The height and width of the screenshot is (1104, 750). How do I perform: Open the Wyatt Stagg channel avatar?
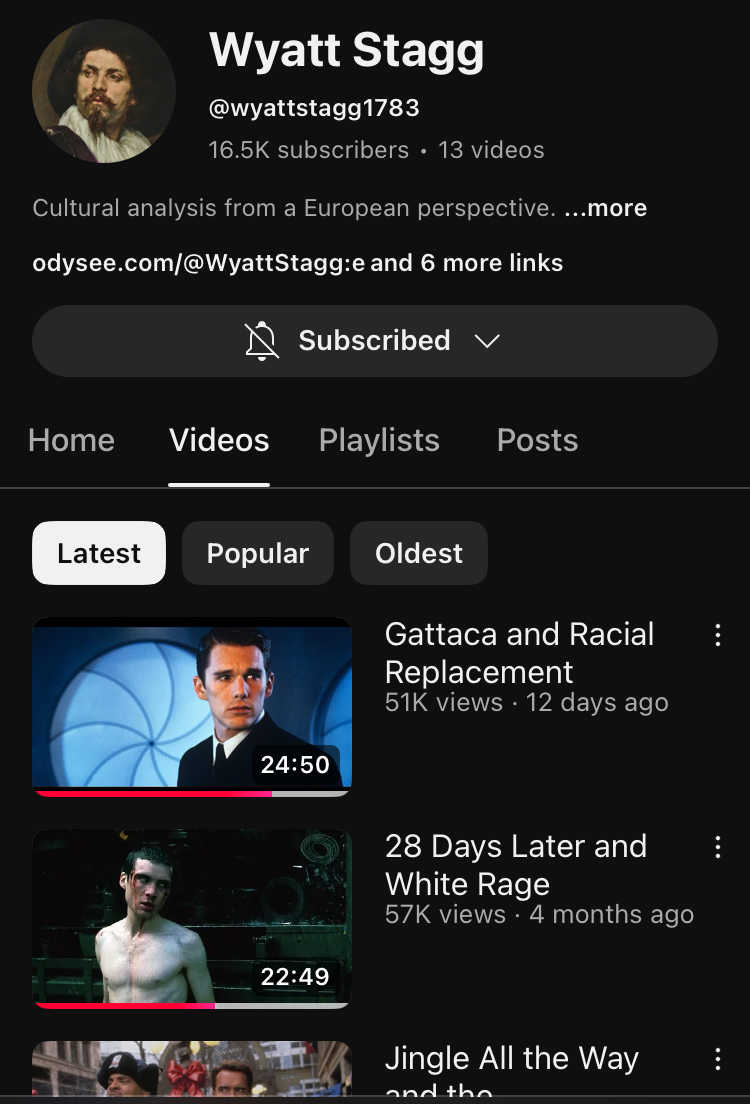click(x=104, y=92)
